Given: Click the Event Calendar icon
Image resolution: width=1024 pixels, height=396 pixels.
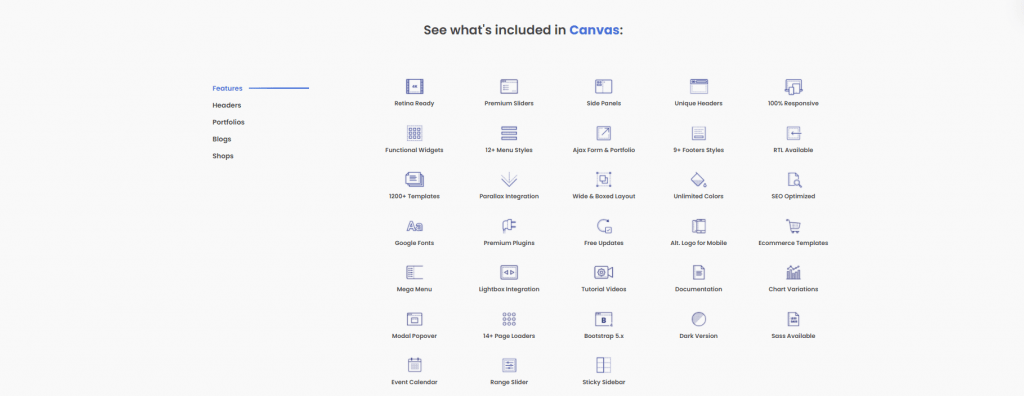Looking at the screenshot, I should click(x=414, y=365).
